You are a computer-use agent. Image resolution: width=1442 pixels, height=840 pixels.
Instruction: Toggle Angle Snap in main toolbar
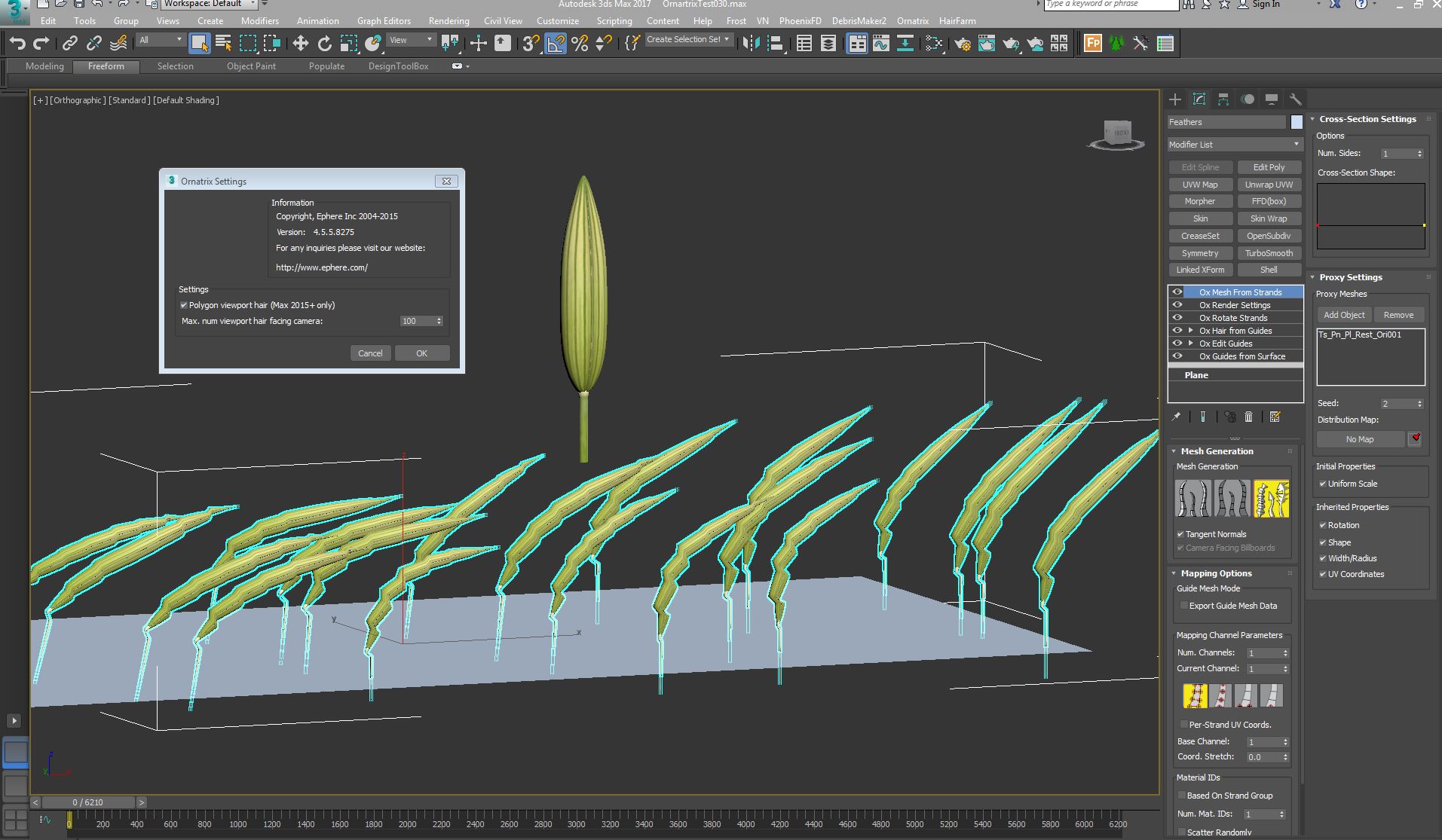click(555, 44)
